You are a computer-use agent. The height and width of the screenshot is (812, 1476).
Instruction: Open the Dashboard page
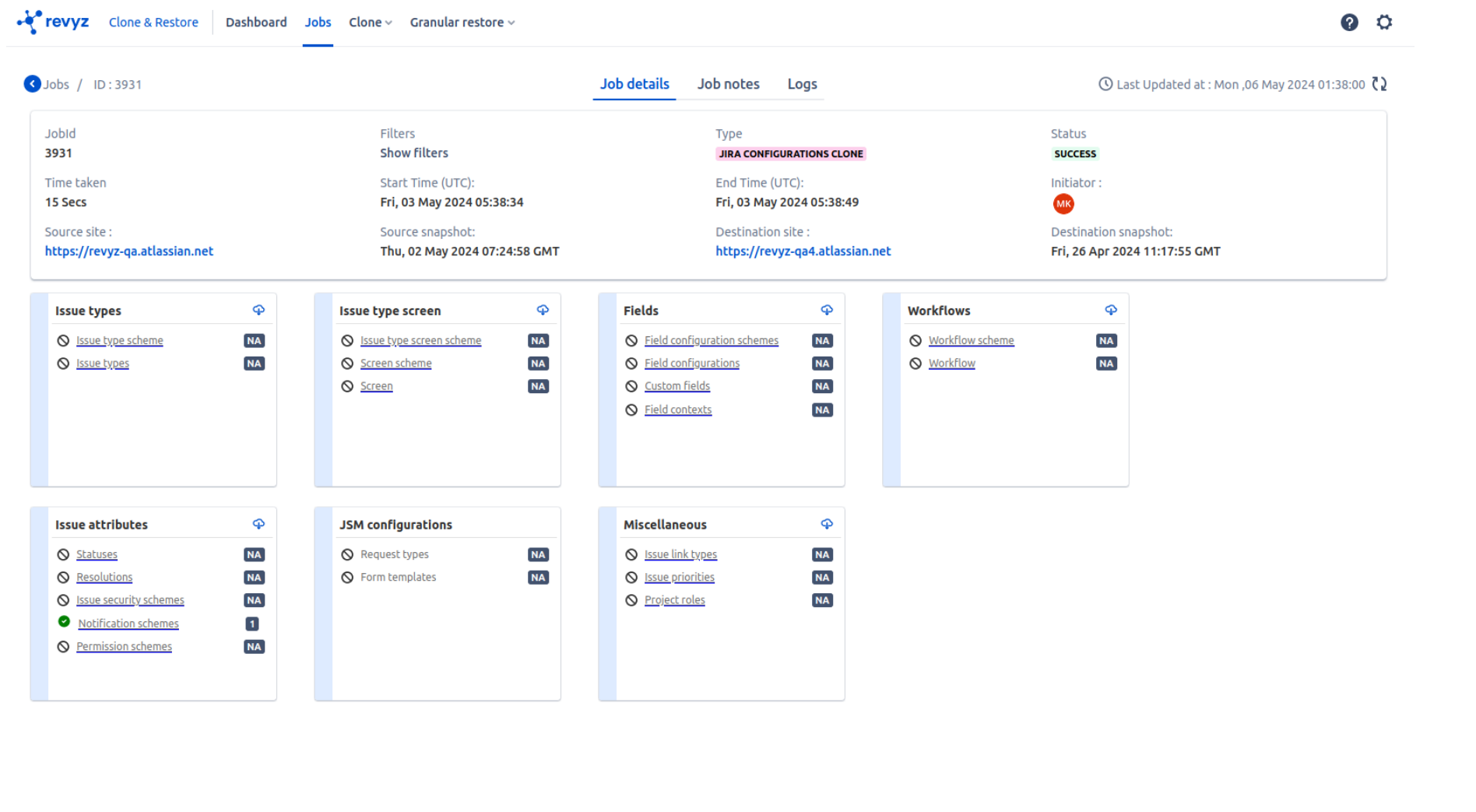pyautogui.click(x=256, y=23)
